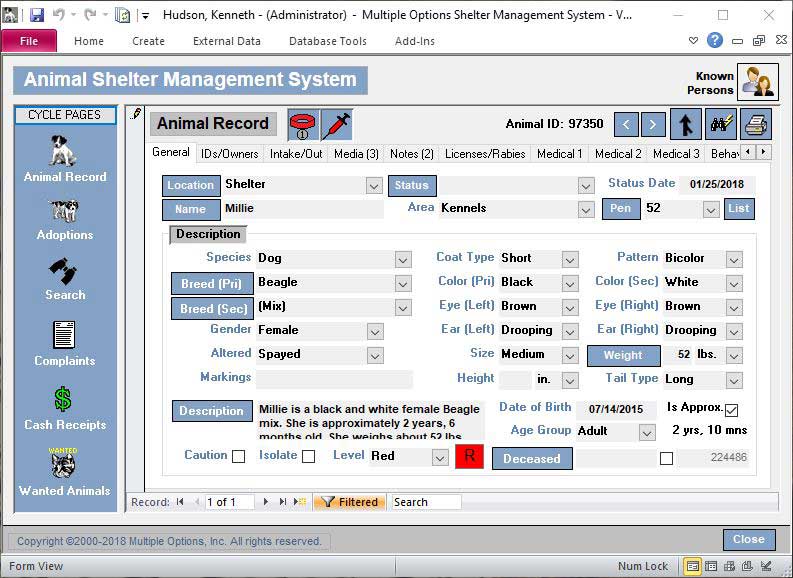Open the Status dropdown list
This screenshot has width=793, height=578.
tap(586, 186)
